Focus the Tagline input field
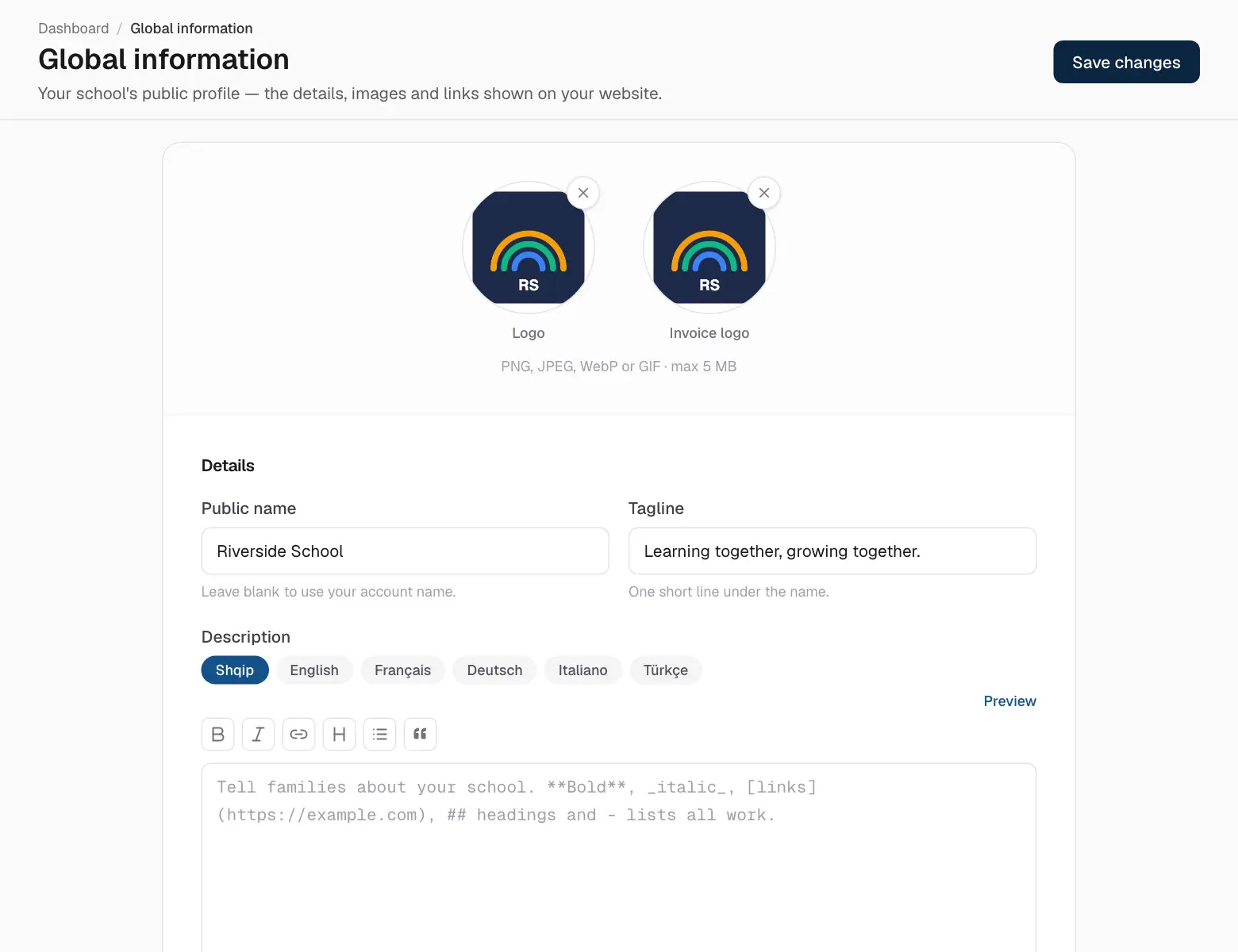Image resolution: width=1238 pixels, height=952 pixels. coord(832,551)
